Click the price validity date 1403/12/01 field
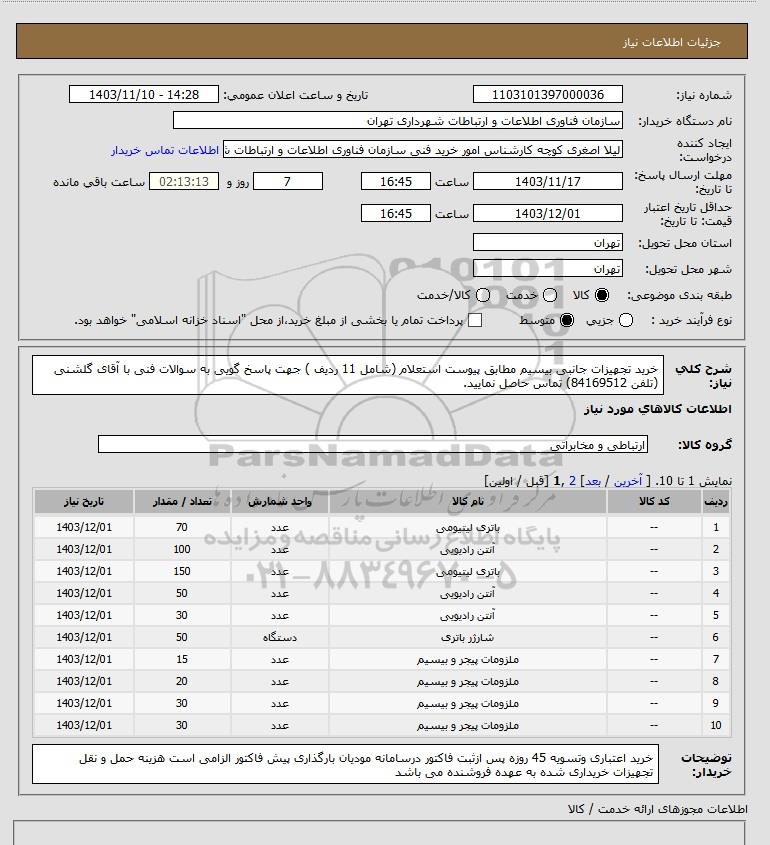The width and height of the screenshot is (770, 845). 547,213
